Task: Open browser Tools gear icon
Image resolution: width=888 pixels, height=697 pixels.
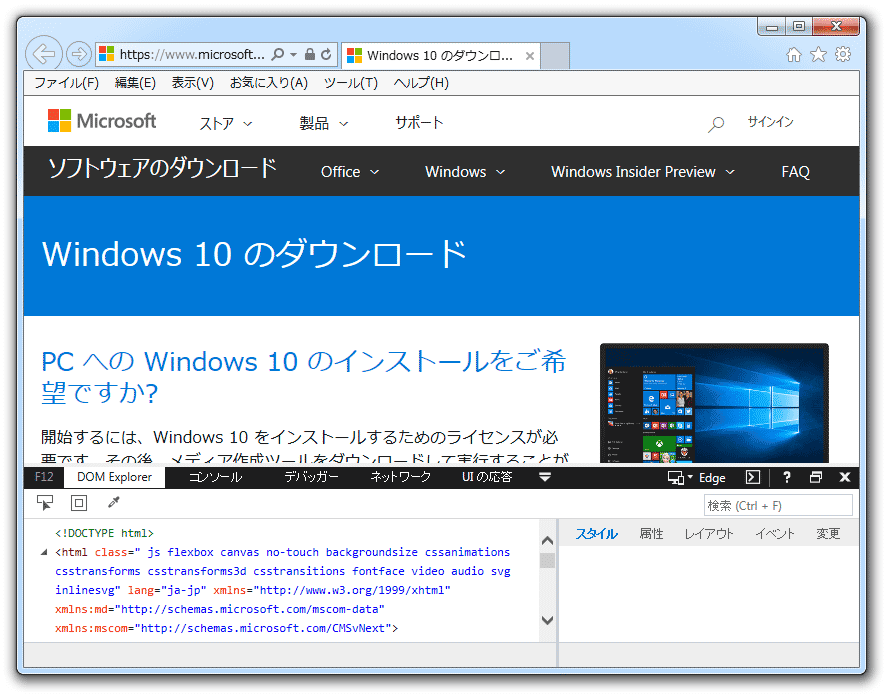Action: pos(843,54)
